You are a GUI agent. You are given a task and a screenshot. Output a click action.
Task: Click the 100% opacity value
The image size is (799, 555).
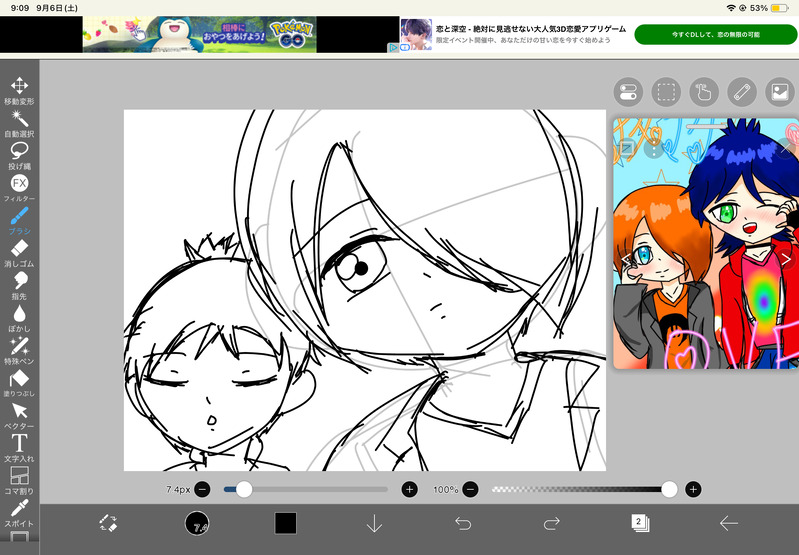pos(445,490)
